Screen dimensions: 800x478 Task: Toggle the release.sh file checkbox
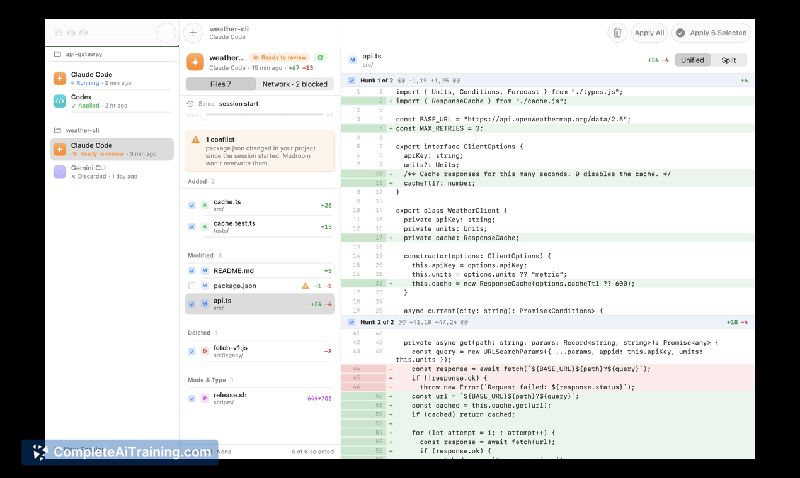pyautogui.click(x=191, y=398)
